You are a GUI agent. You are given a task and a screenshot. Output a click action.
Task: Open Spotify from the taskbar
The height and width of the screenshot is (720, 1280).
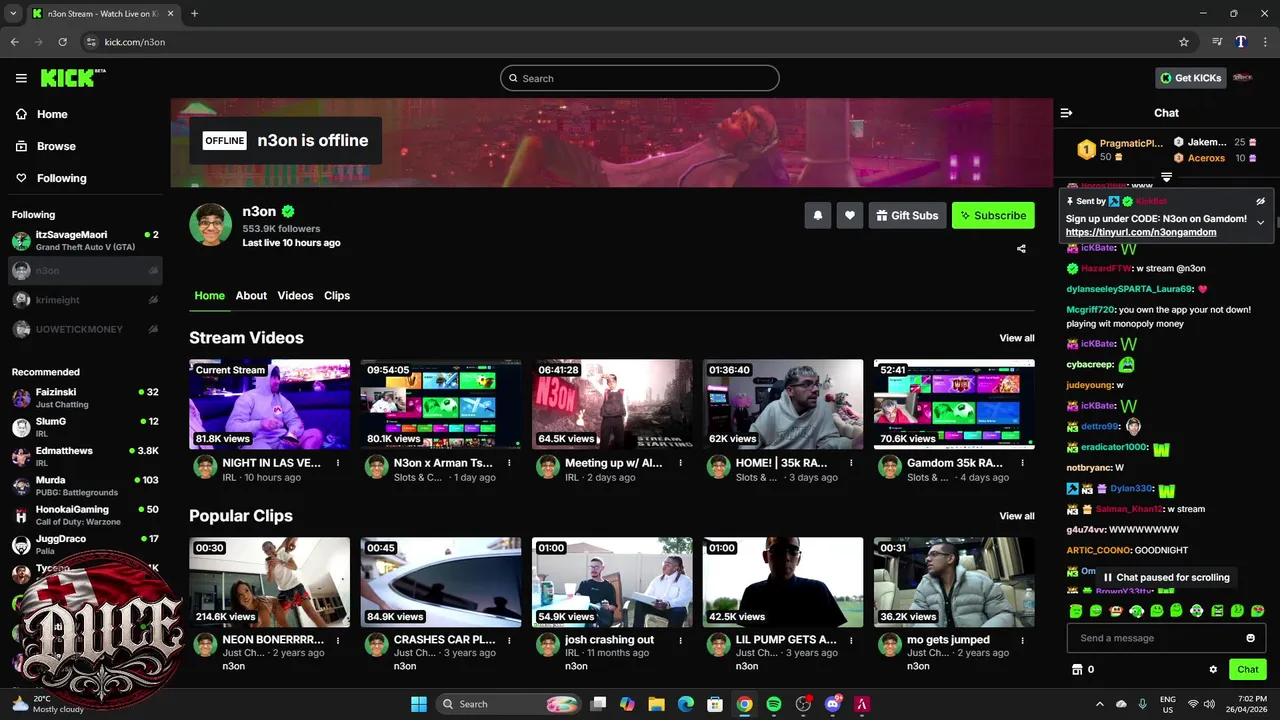[x=773, y=704]
